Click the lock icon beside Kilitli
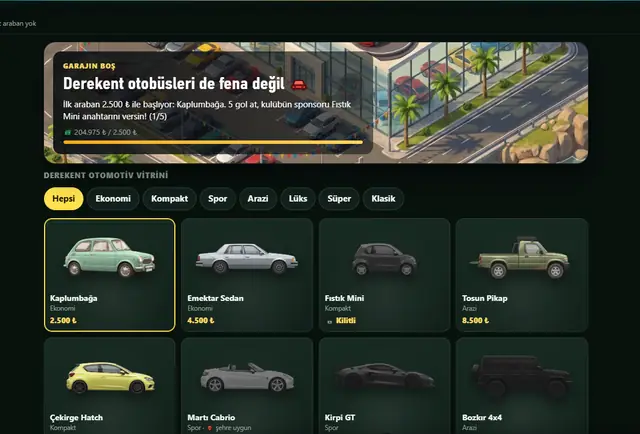640x434 pixels. coord(330,321)
